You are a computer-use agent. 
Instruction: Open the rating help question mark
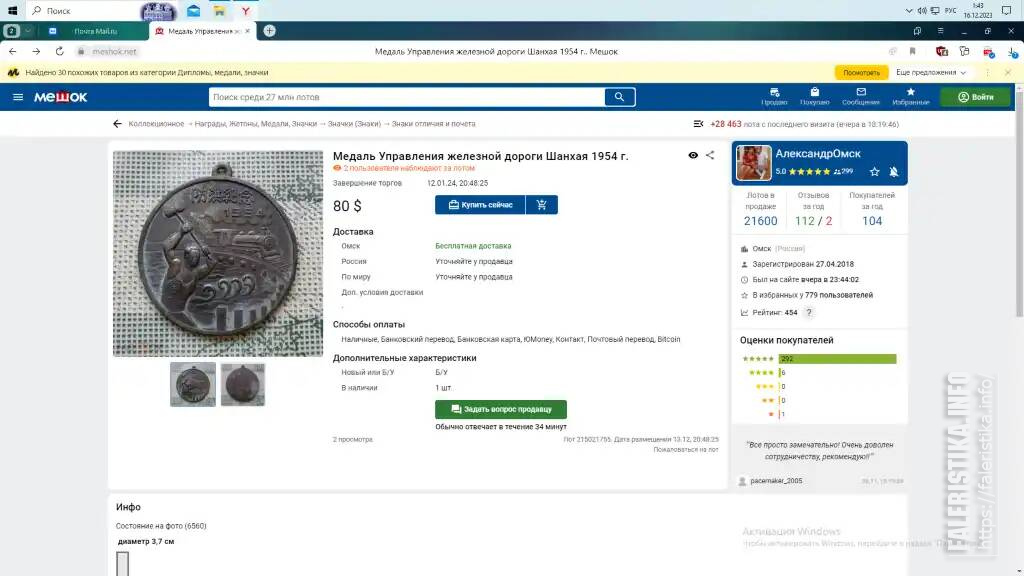point(808,313)
